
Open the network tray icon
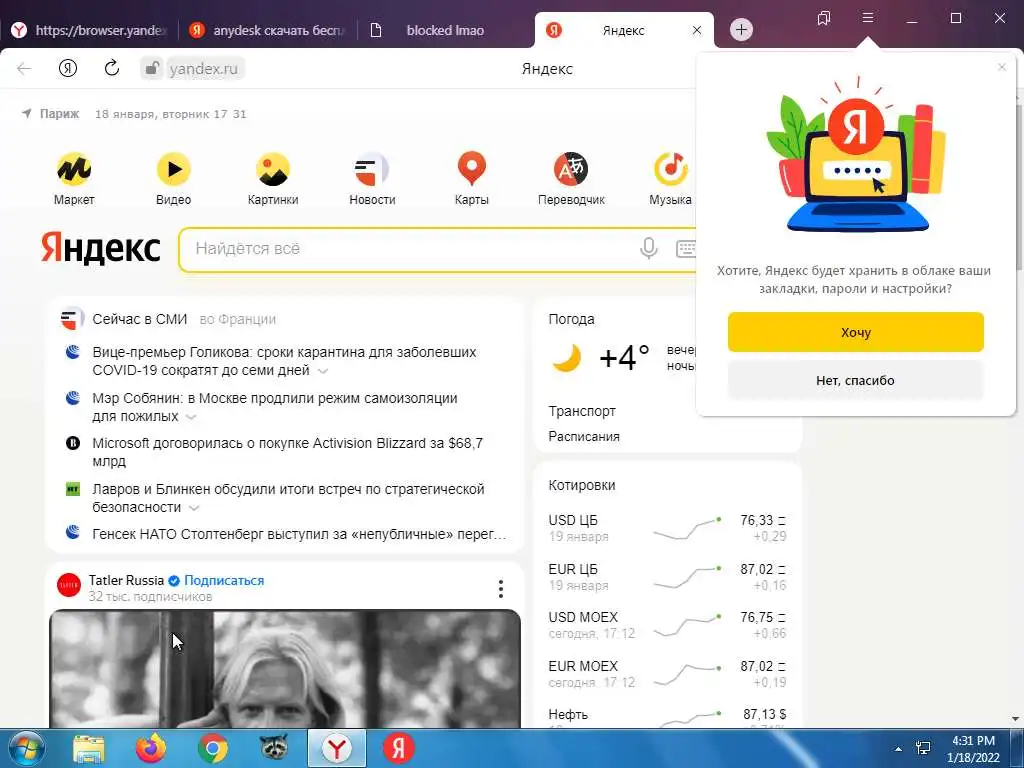[923, 748]
